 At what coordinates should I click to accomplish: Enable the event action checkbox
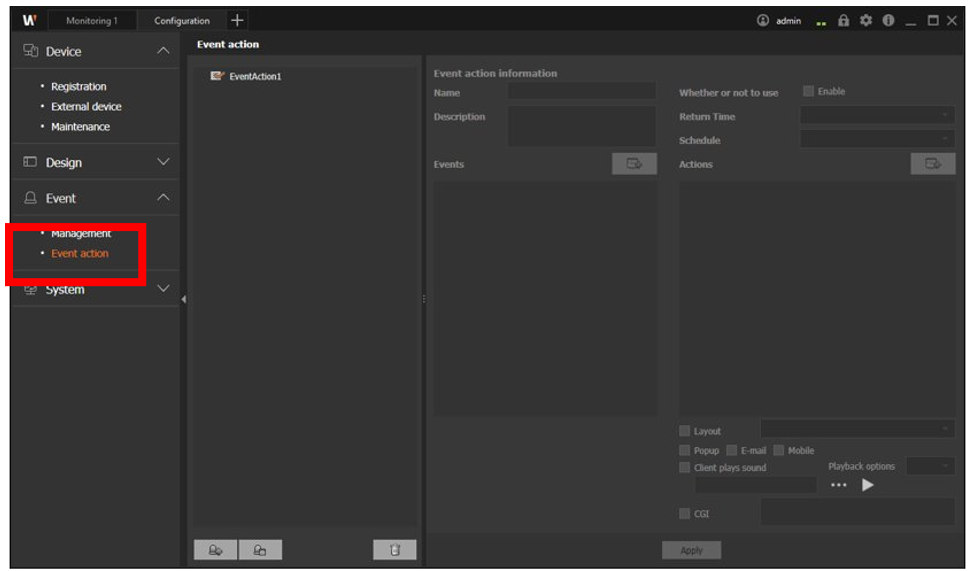click(808, 91)
